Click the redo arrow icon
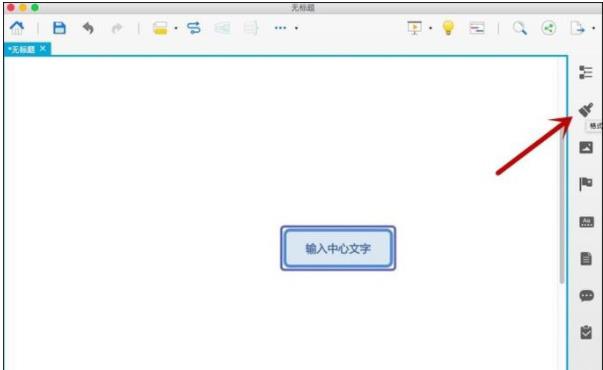Image resolution: width=603 pixels, height=370 pixels. (x=117, y=28)
